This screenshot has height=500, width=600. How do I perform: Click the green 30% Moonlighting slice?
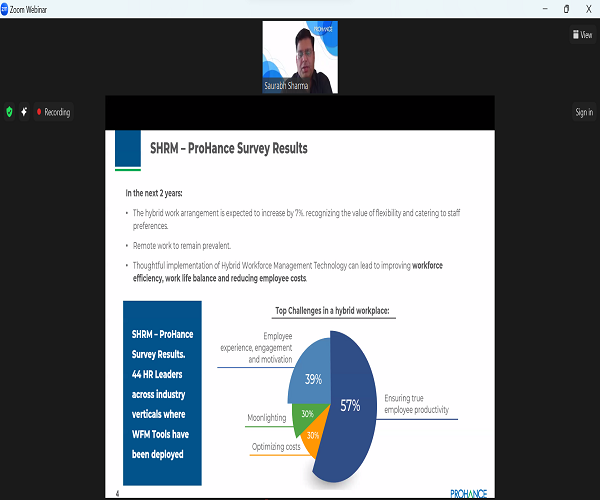pyautogui.click(x=307, y=415)
